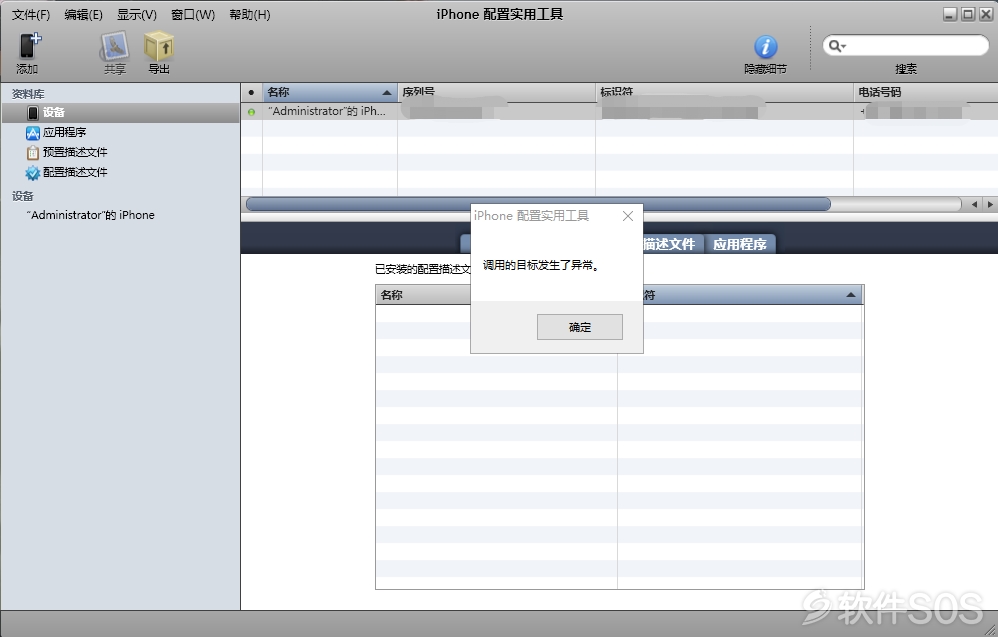
Task: Click the 设备 phone icon in sidebar
Action: coord(33,113)
